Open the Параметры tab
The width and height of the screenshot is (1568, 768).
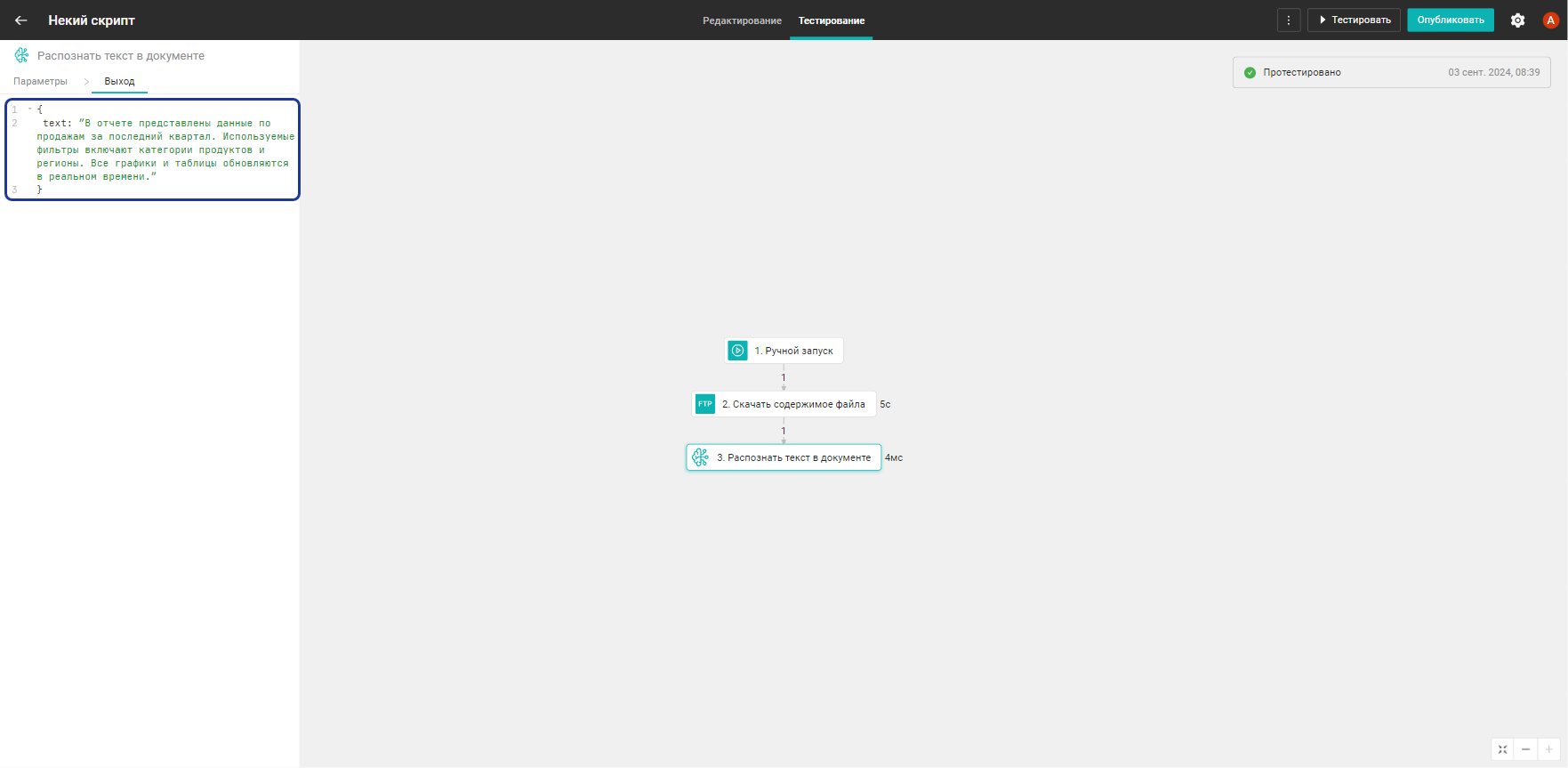[40, 81]
